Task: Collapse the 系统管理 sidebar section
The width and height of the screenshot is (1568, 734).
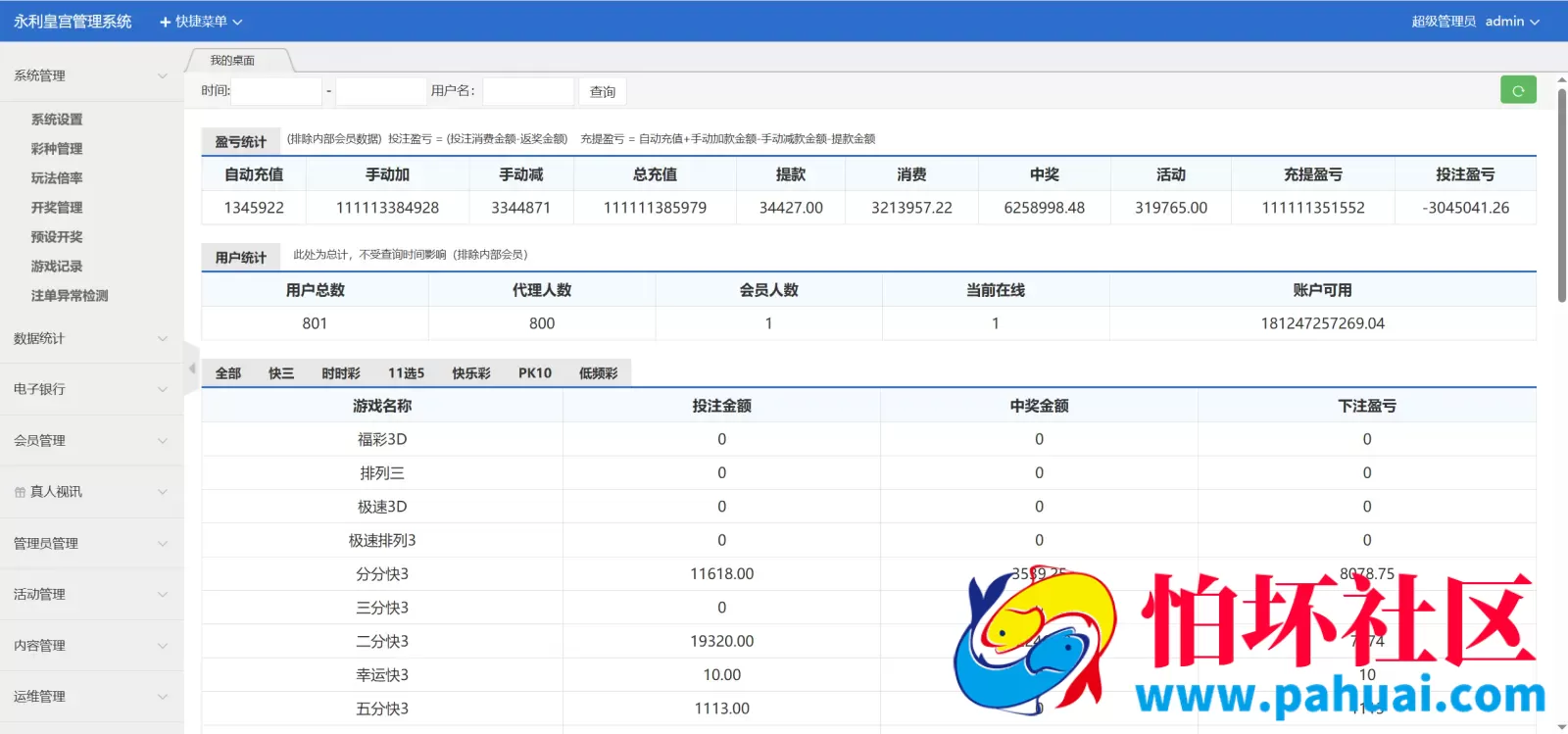Action: [x=91, y=75]
